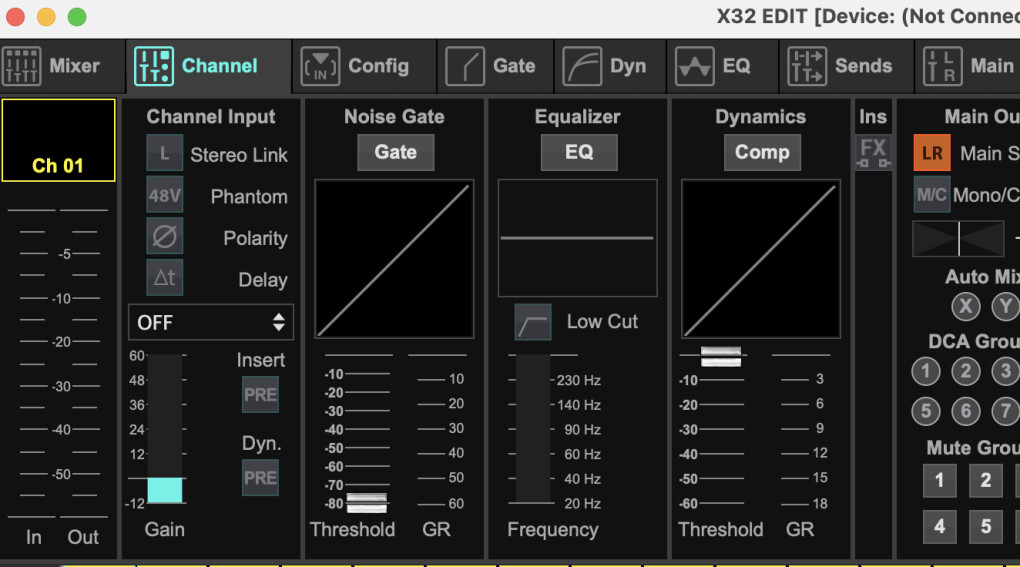Assign Mute Group 4
This screenshot has width=1020, height=567.
(939, 526)
